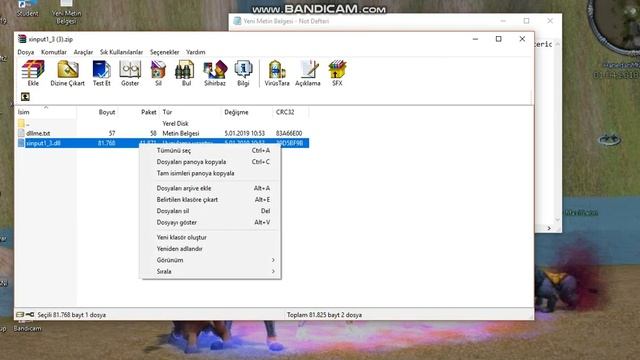Click 'Toplam 81.825 bayt 2 dosya' status

point(324,315)
